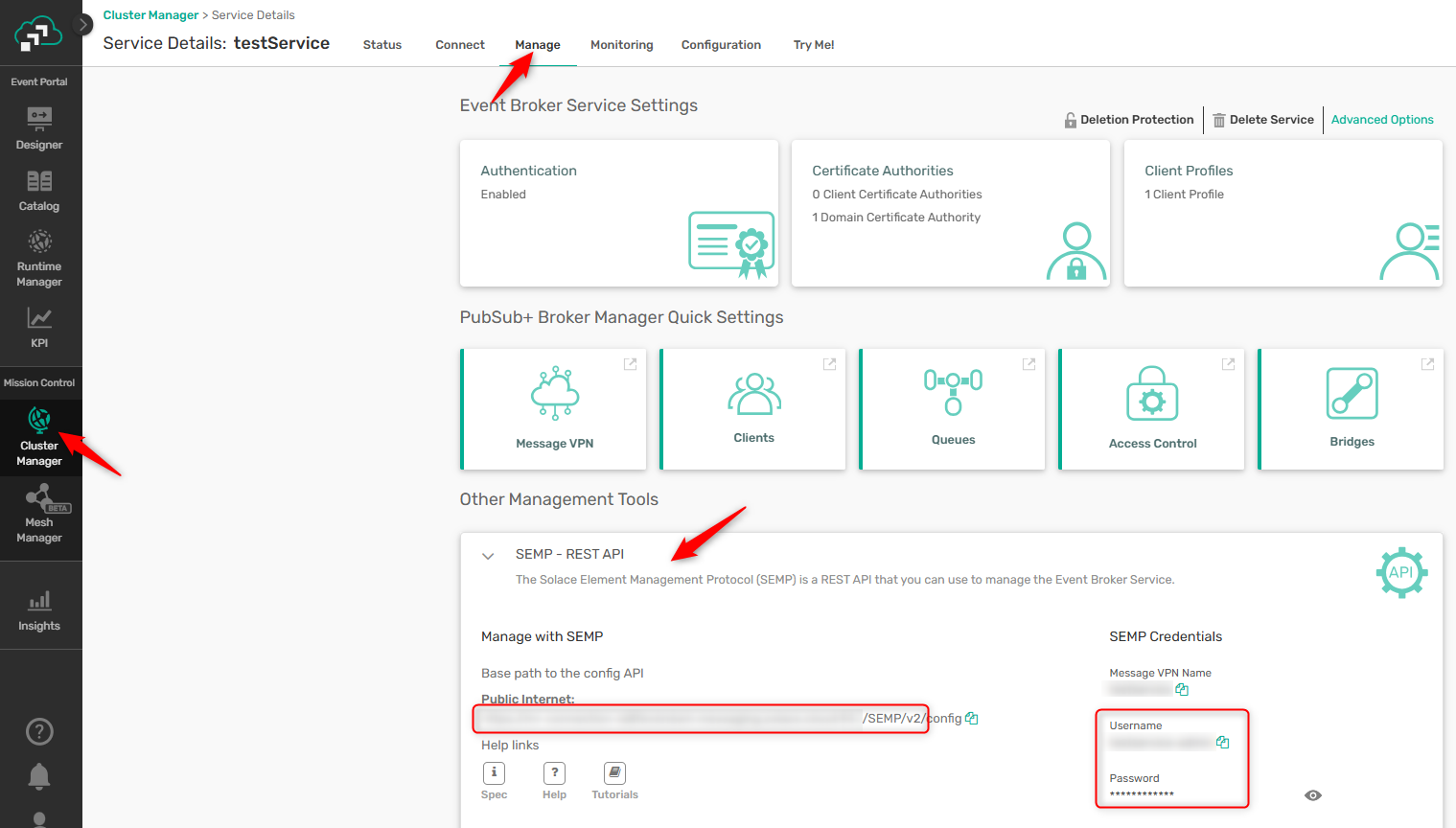Open the notifications bell icon
The height and width of the screenshot is (828, 1456).
(x=39, y=775)
